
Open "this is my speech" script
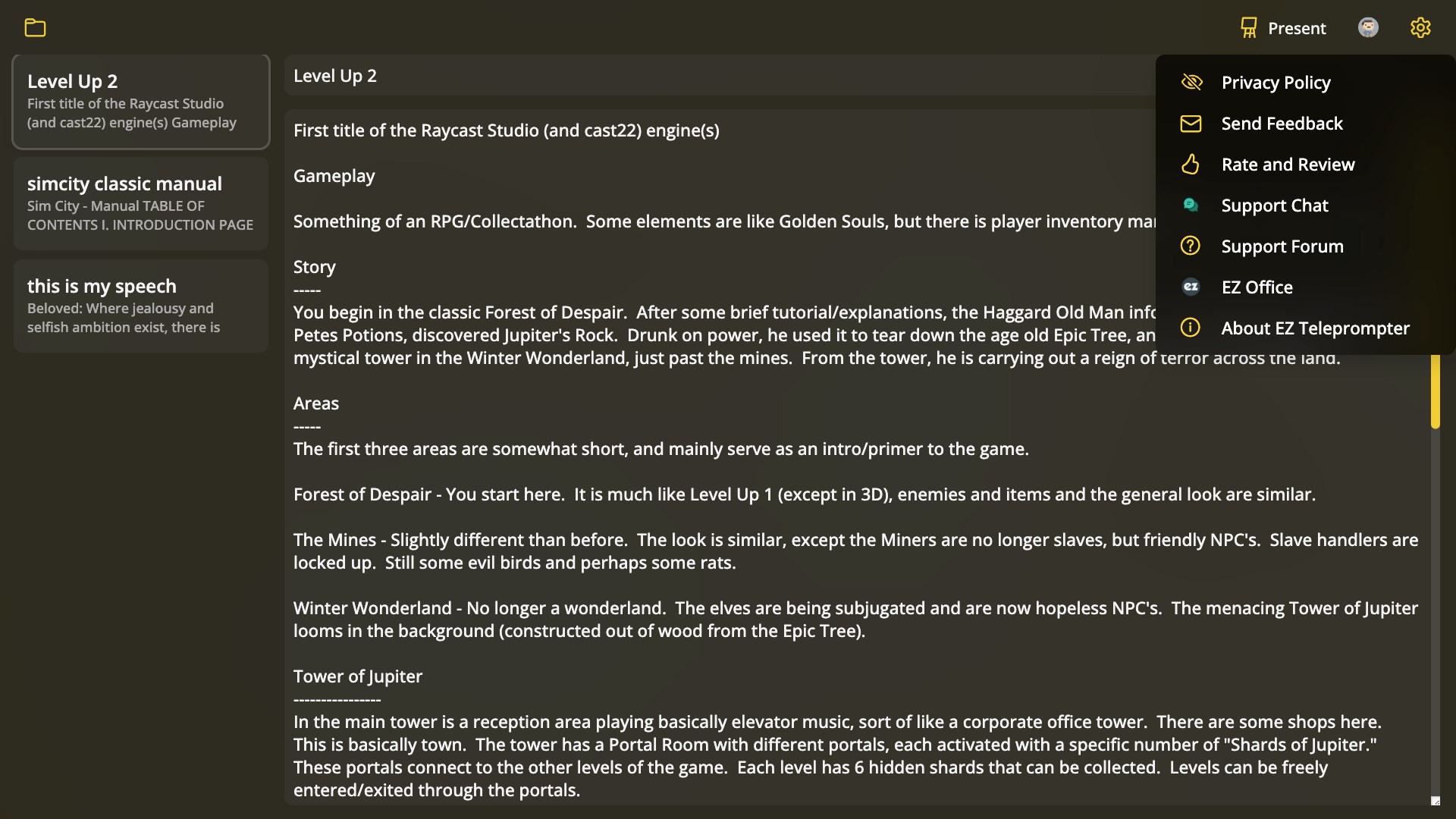tap(140, 305)
